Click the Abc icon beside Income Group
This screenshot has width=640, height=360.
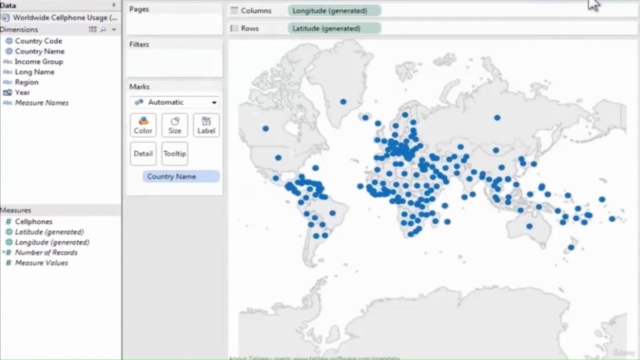point(8,62)
